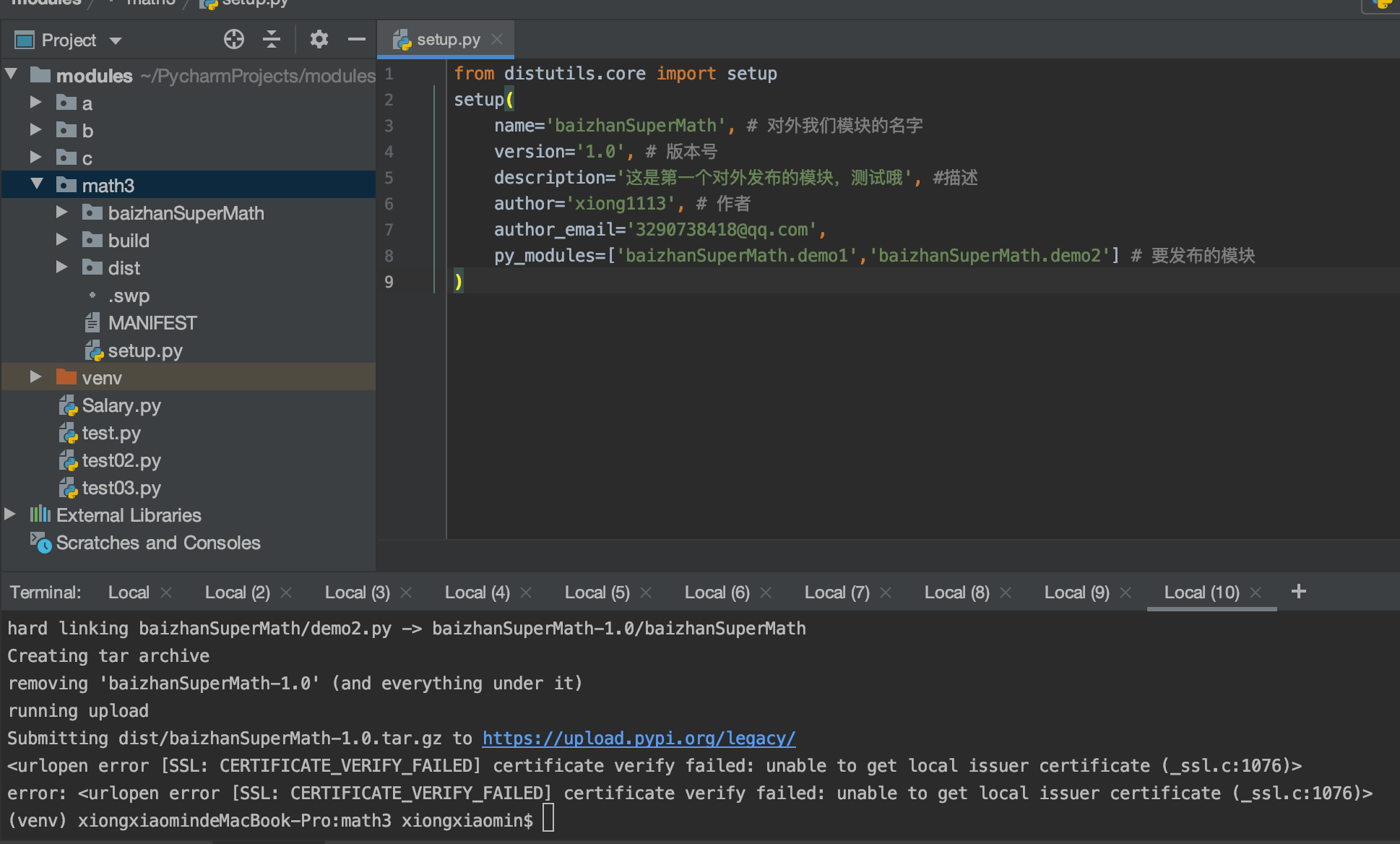Close terminal tab Local (8)
Screen dimensions: 1400x844
point(1006,593)
